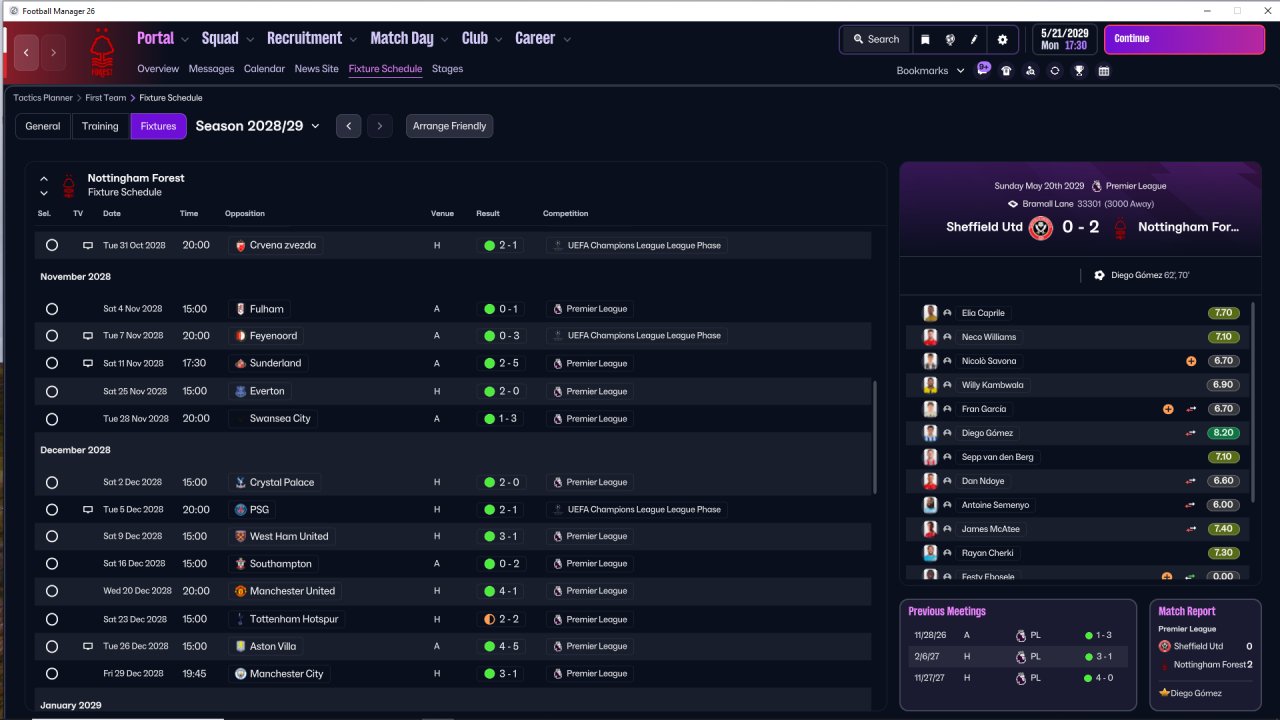Switch to the Stages tab
Screen dimensions: 1280x720
point(447,69)
